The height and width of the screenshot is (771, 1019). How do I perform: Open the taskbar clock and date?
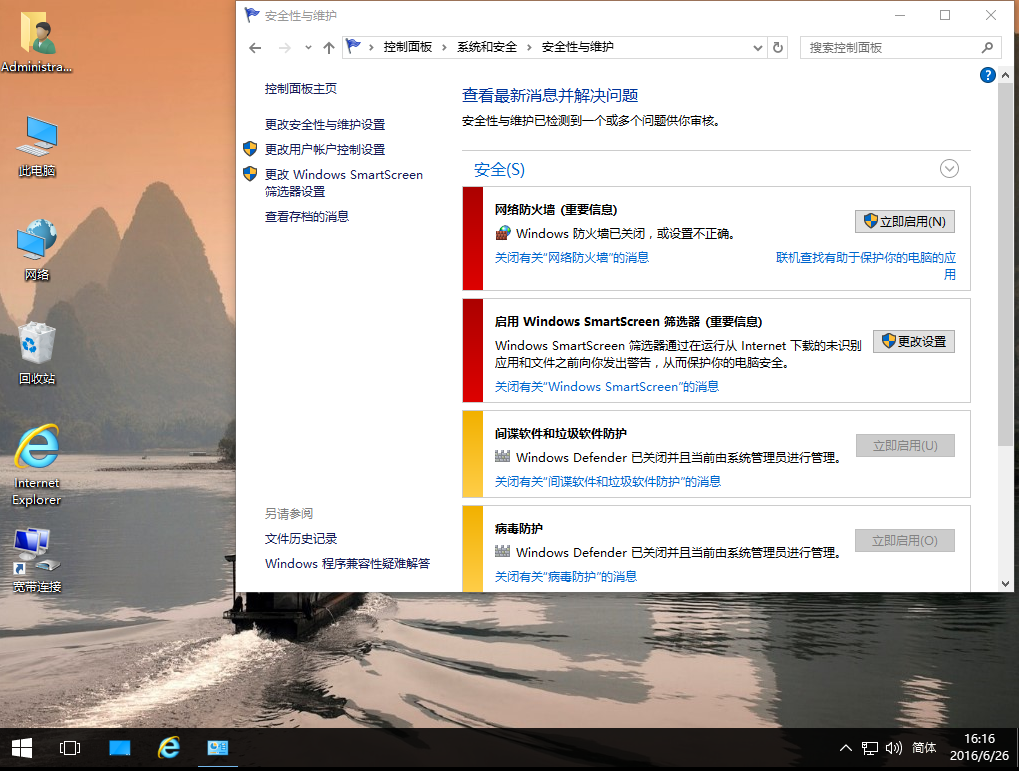pos(979,748)
